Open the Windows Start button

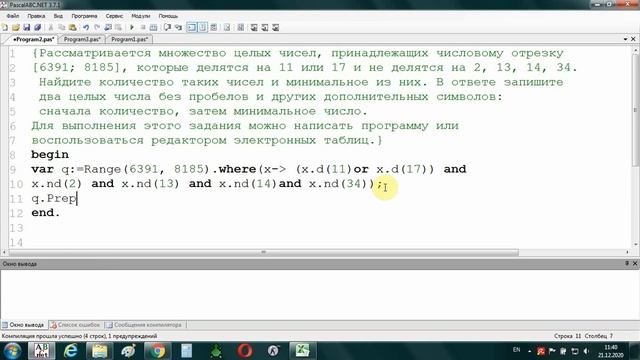coord(12,351)
